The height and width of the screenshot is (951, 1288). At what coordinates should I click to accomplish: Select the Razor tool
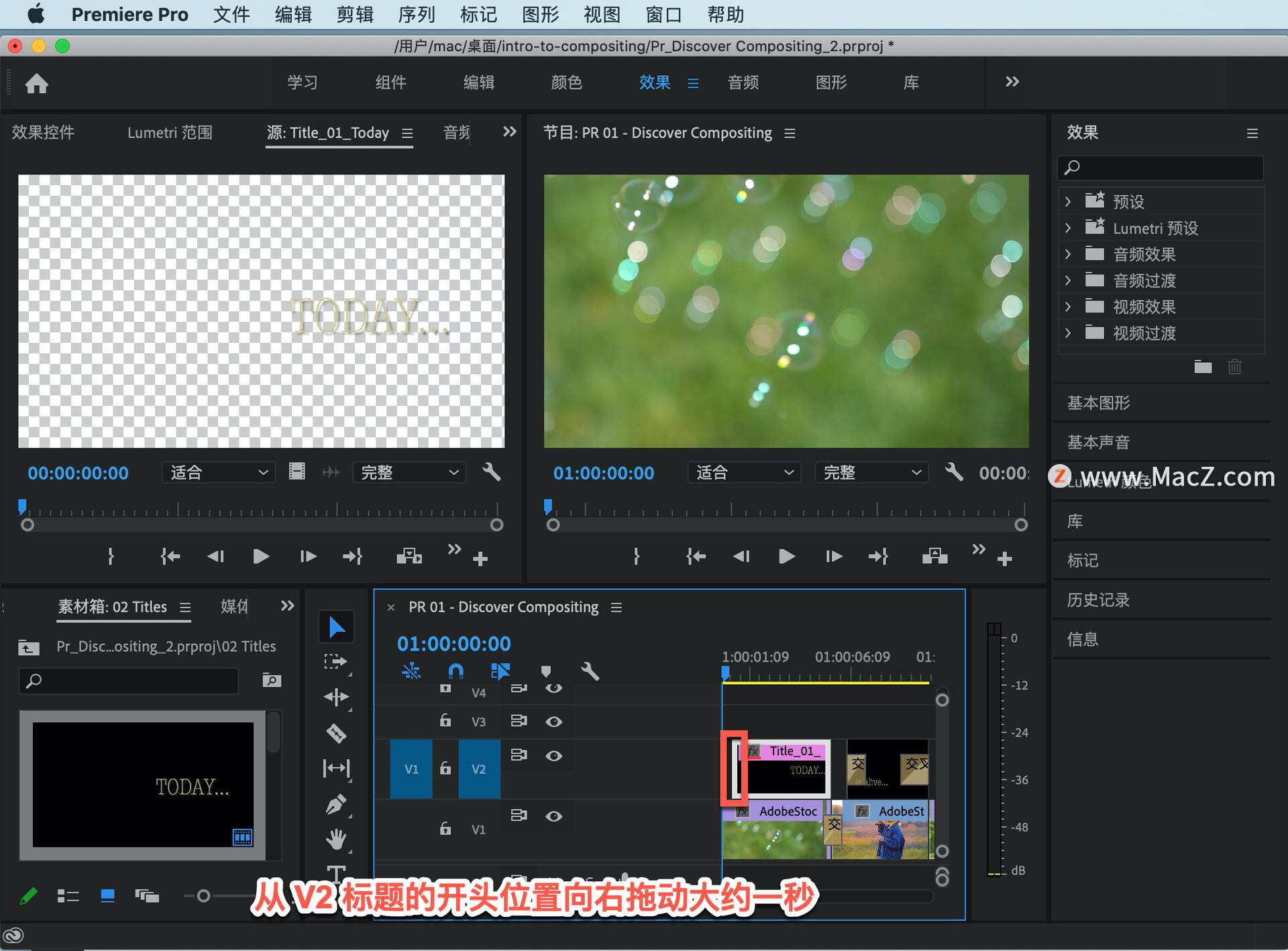coord(335,733)
